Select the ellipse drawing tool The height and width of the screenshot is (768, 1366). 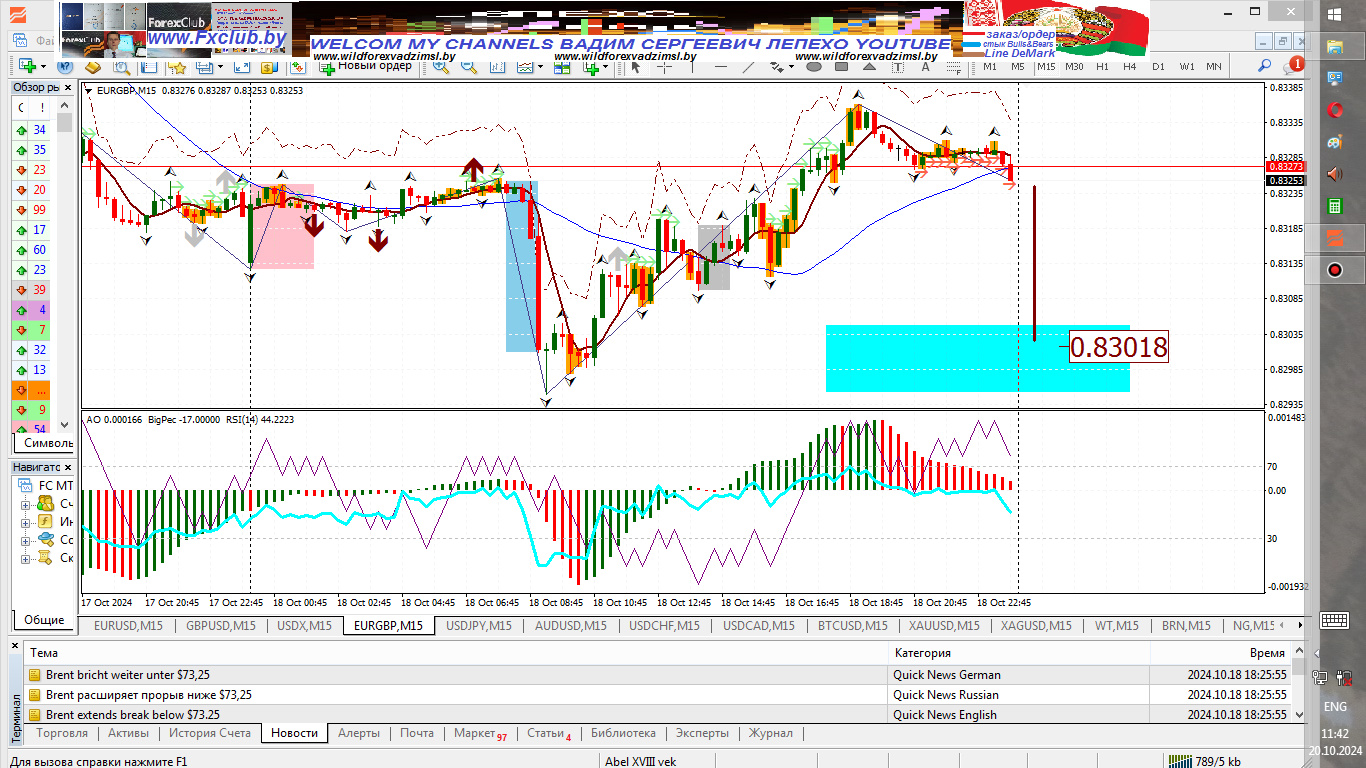pyautogui.click(x=813, y=66)
